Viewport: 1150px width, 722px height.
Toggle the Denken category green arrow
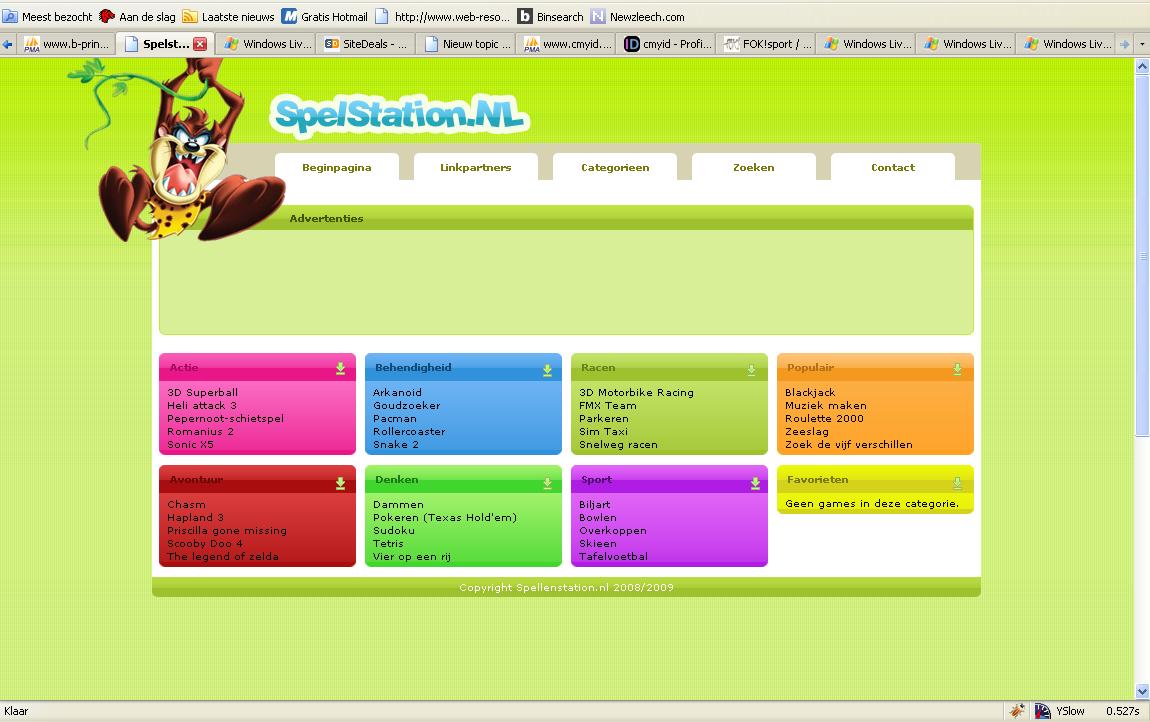(547, 483)
